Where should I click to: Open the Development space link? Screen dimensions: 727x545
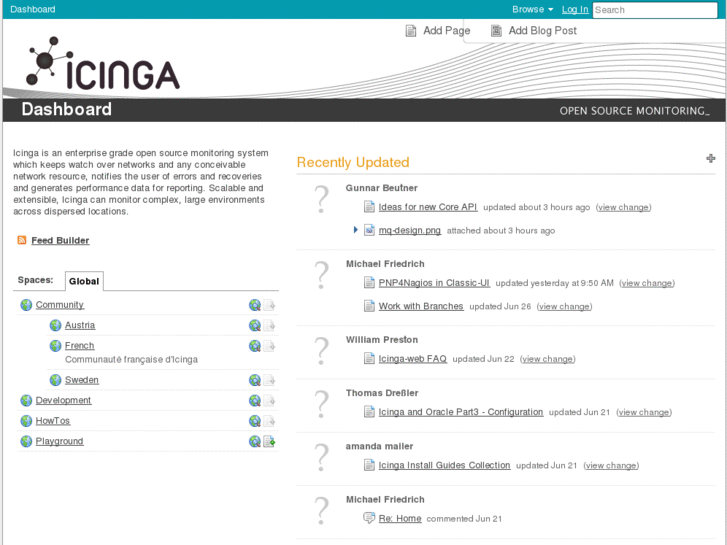[64, 400]
